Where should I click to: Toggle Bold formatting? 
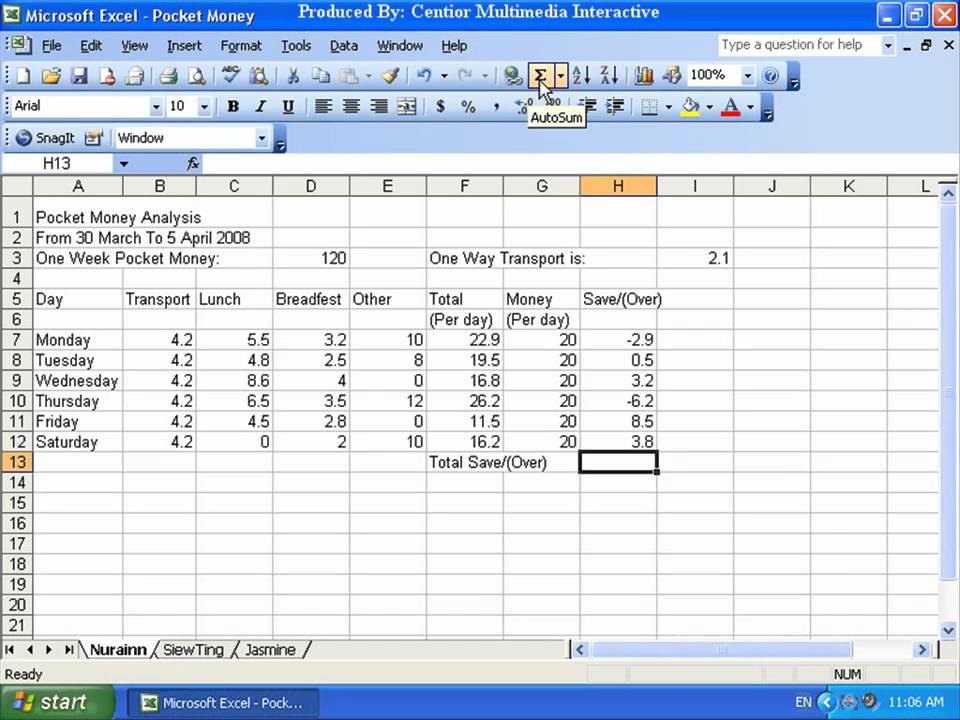[233, 107]
